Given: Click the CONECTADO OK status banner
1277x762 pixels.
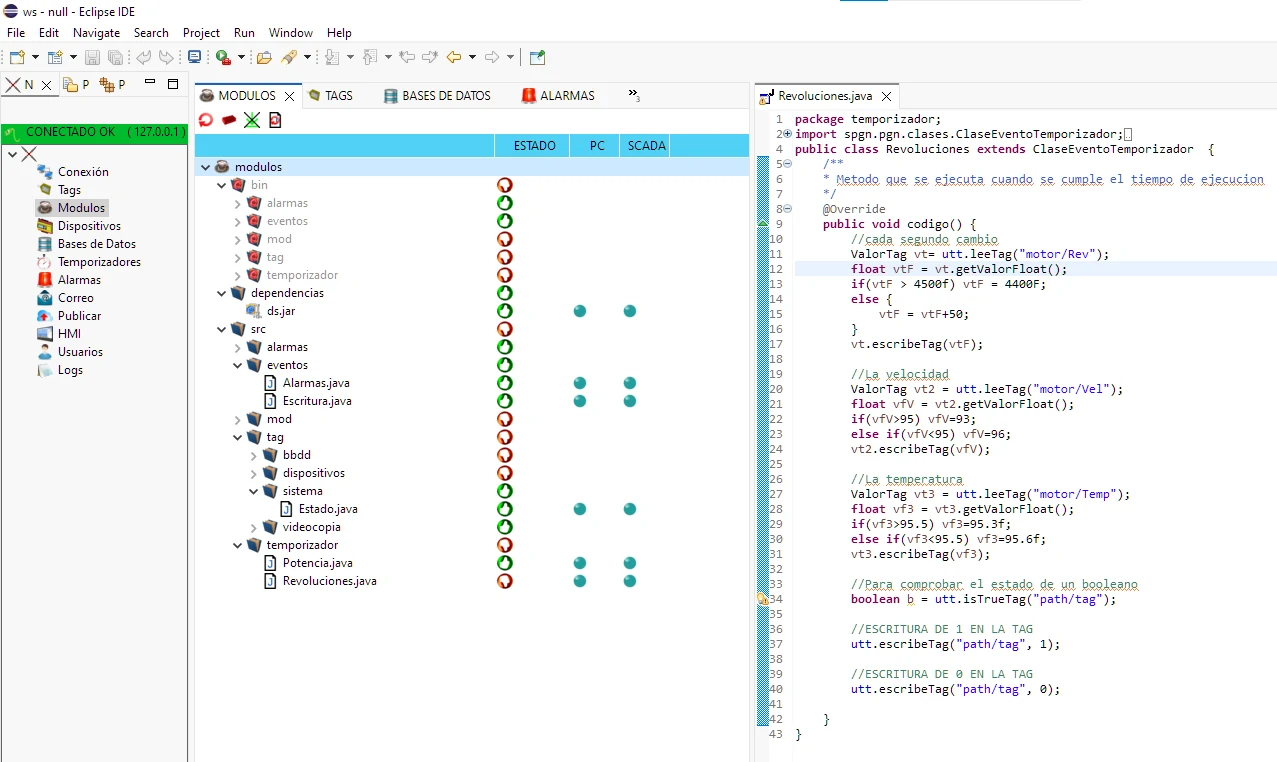Looking at the screenshot, I should pyautogui.click(x=94, y=133).
